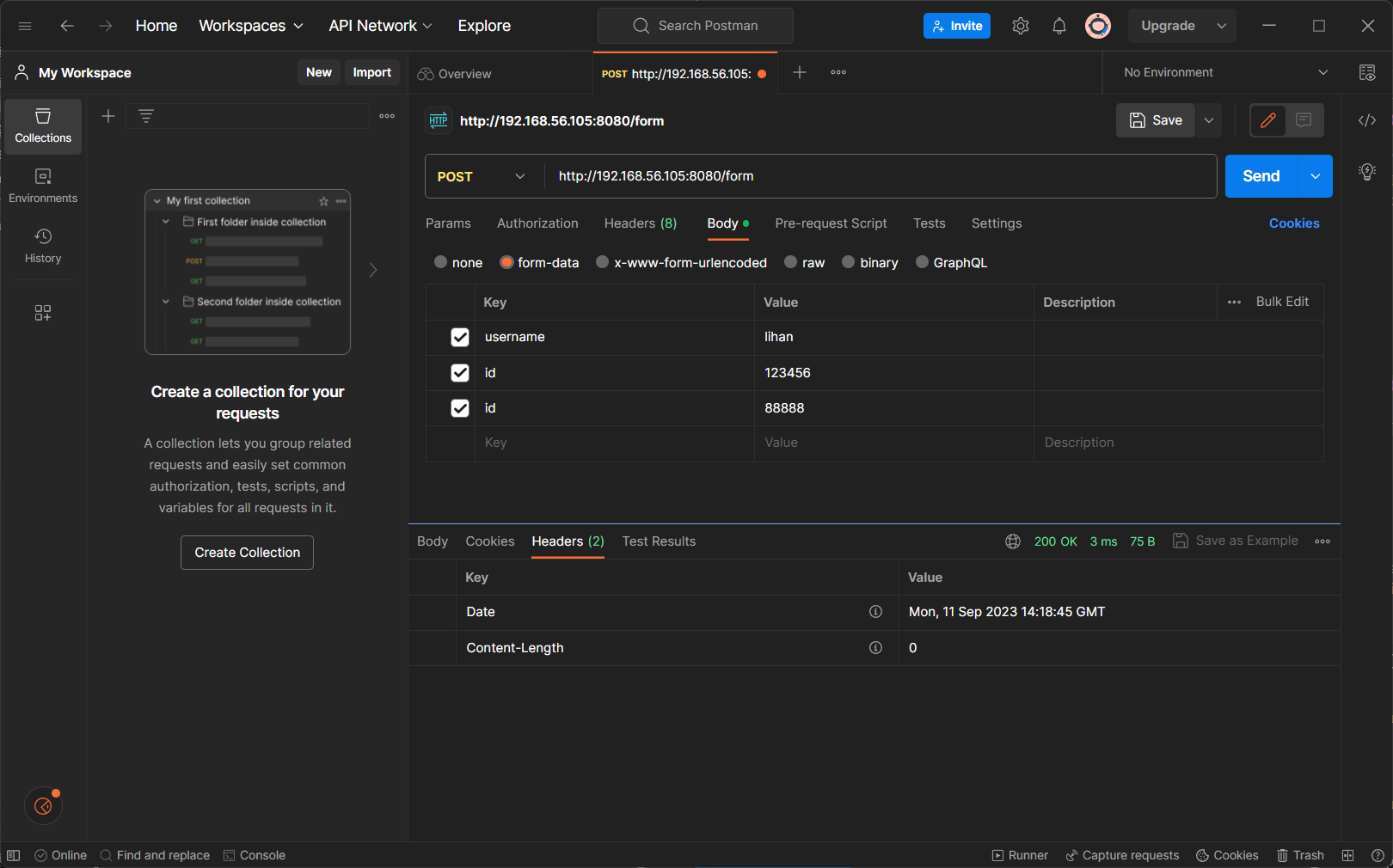The height and width of the screenshot is (868, 1393).
Task: Open the environment quick look icon
Action: click(x=1367, y=72)
